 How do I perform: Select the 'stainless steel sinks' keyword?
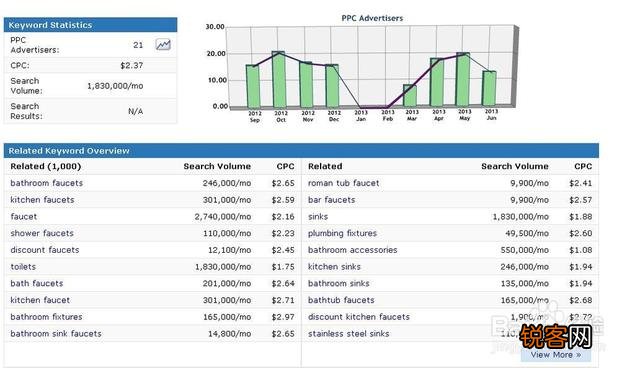349,334
